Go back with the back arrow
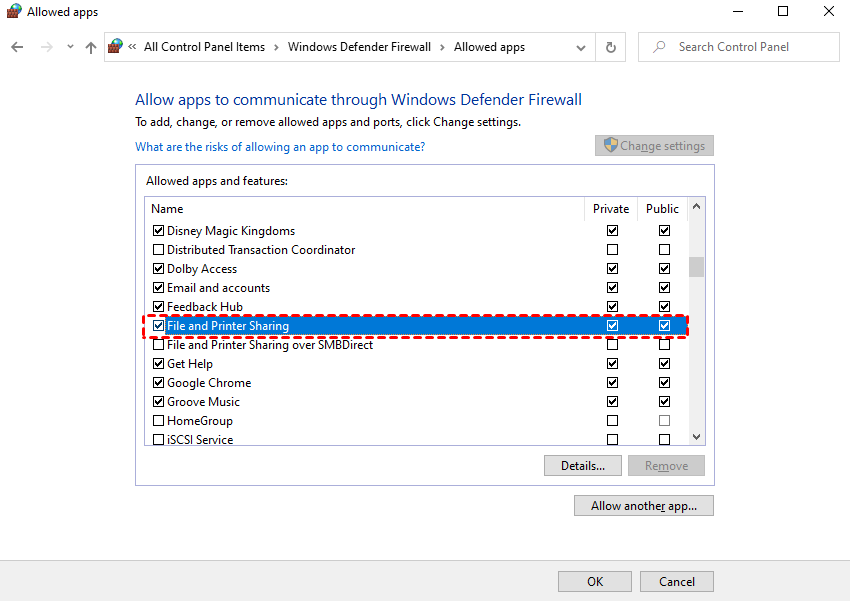This screenshot has width=850, height=601. pyautogui.click(x=17, y=47)
